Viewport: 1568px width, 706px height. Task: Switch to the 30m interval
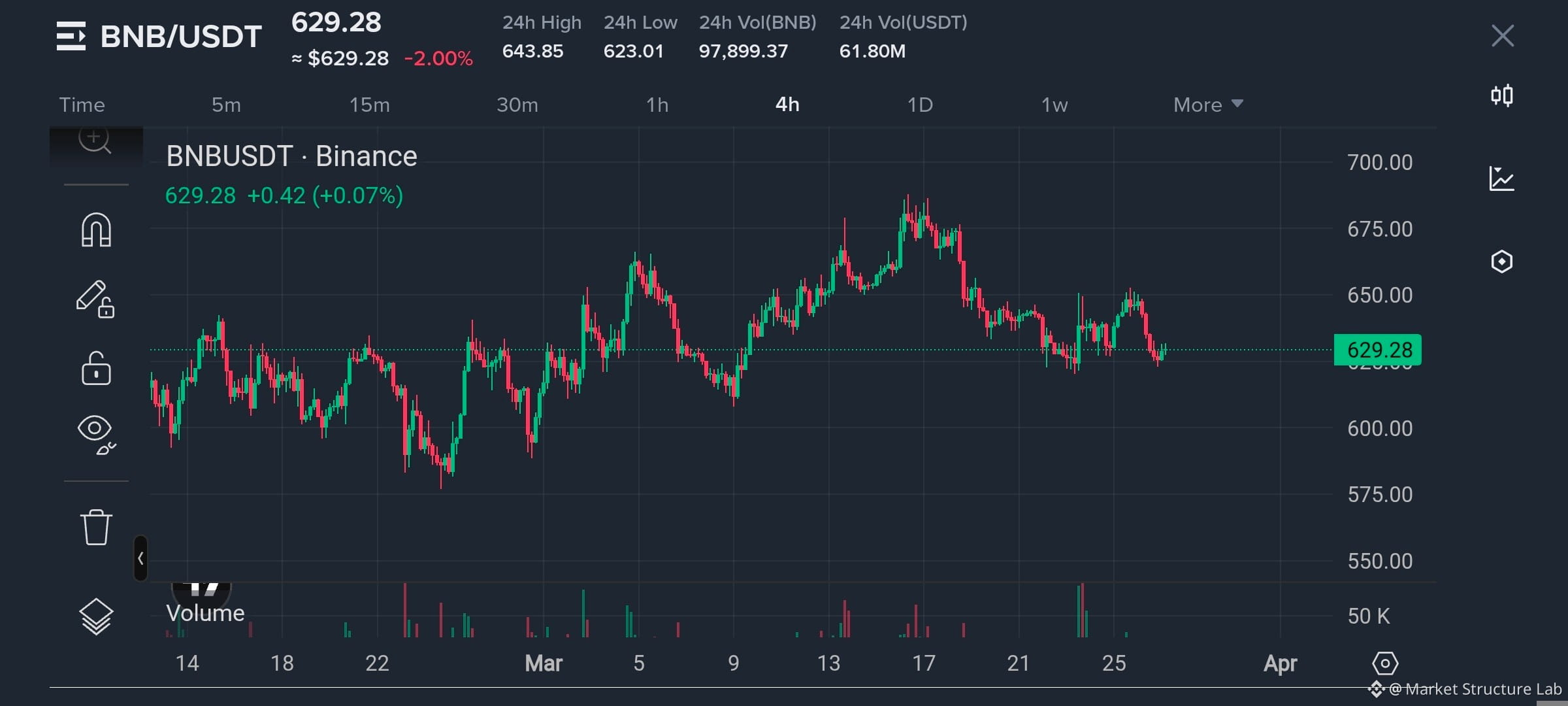coord(517,105)
